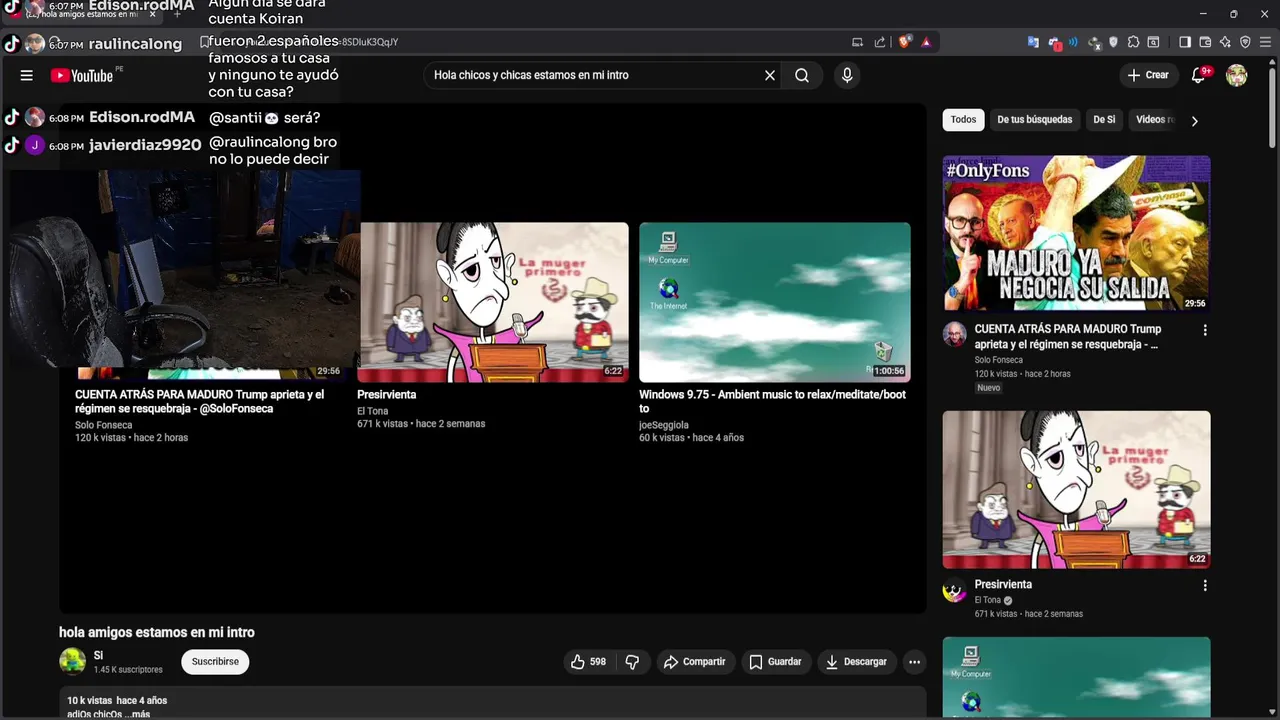Share this page from address bar

pyautogui.click(x=880, y=42)
